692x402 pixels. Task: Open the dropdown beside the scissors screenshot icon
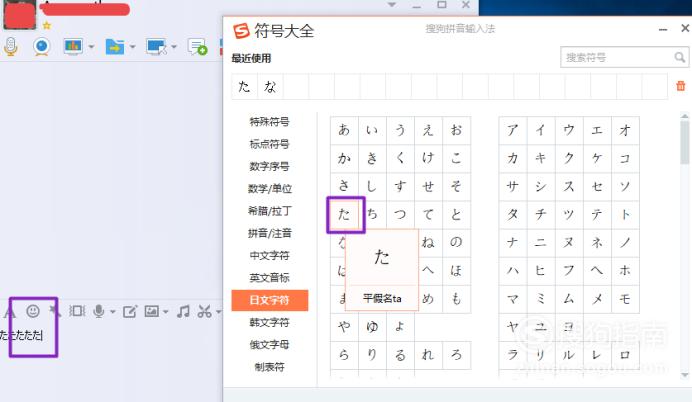coord(218,312)
